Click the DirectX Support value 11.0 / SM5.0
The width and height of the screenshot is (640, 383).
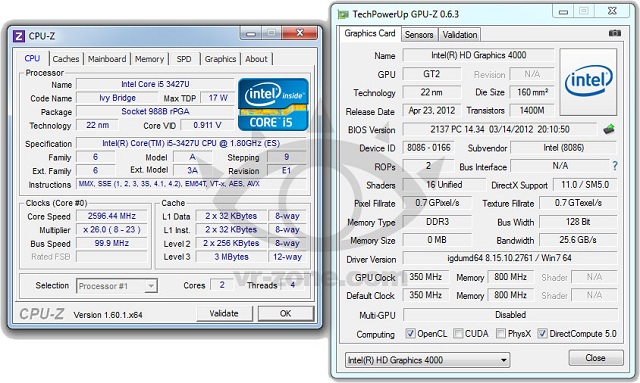(585, 185)
